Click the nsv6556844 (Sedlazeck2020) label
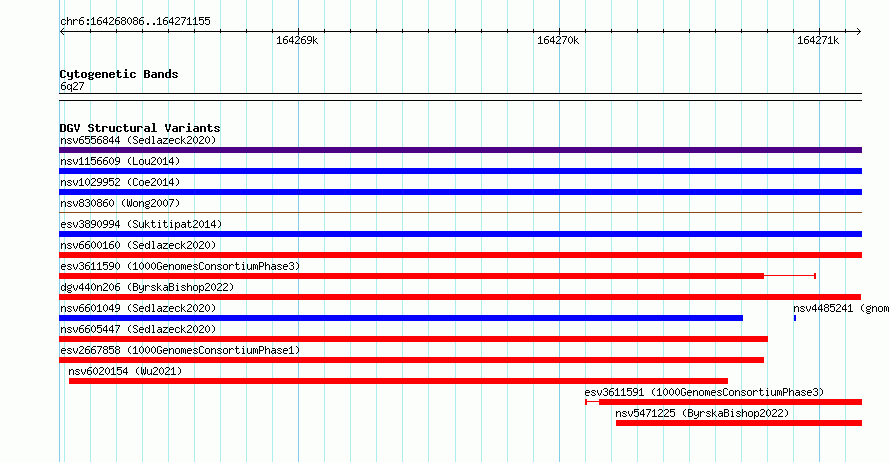The image size is (890, 462). pyautogui.click(x=138, y=140)
